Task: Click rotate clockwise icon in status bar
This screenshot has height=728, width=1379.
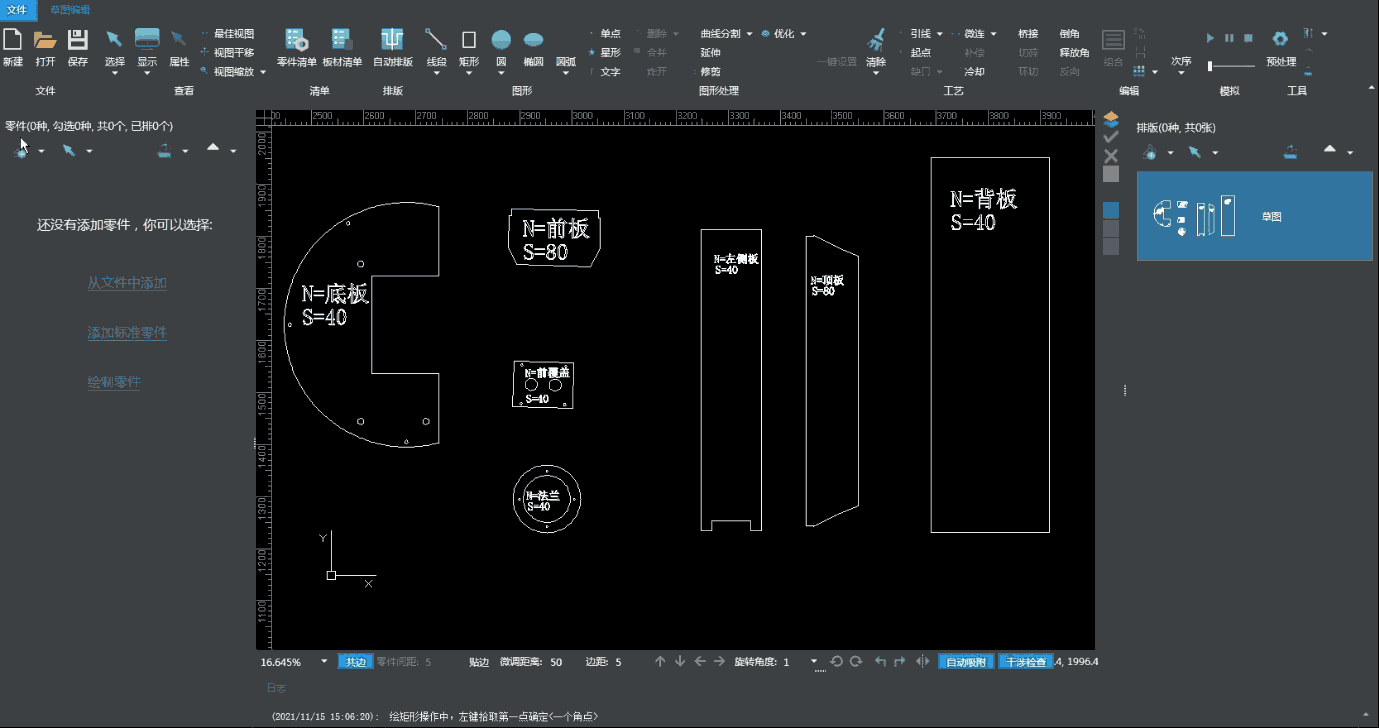Action: click(856, 661)
